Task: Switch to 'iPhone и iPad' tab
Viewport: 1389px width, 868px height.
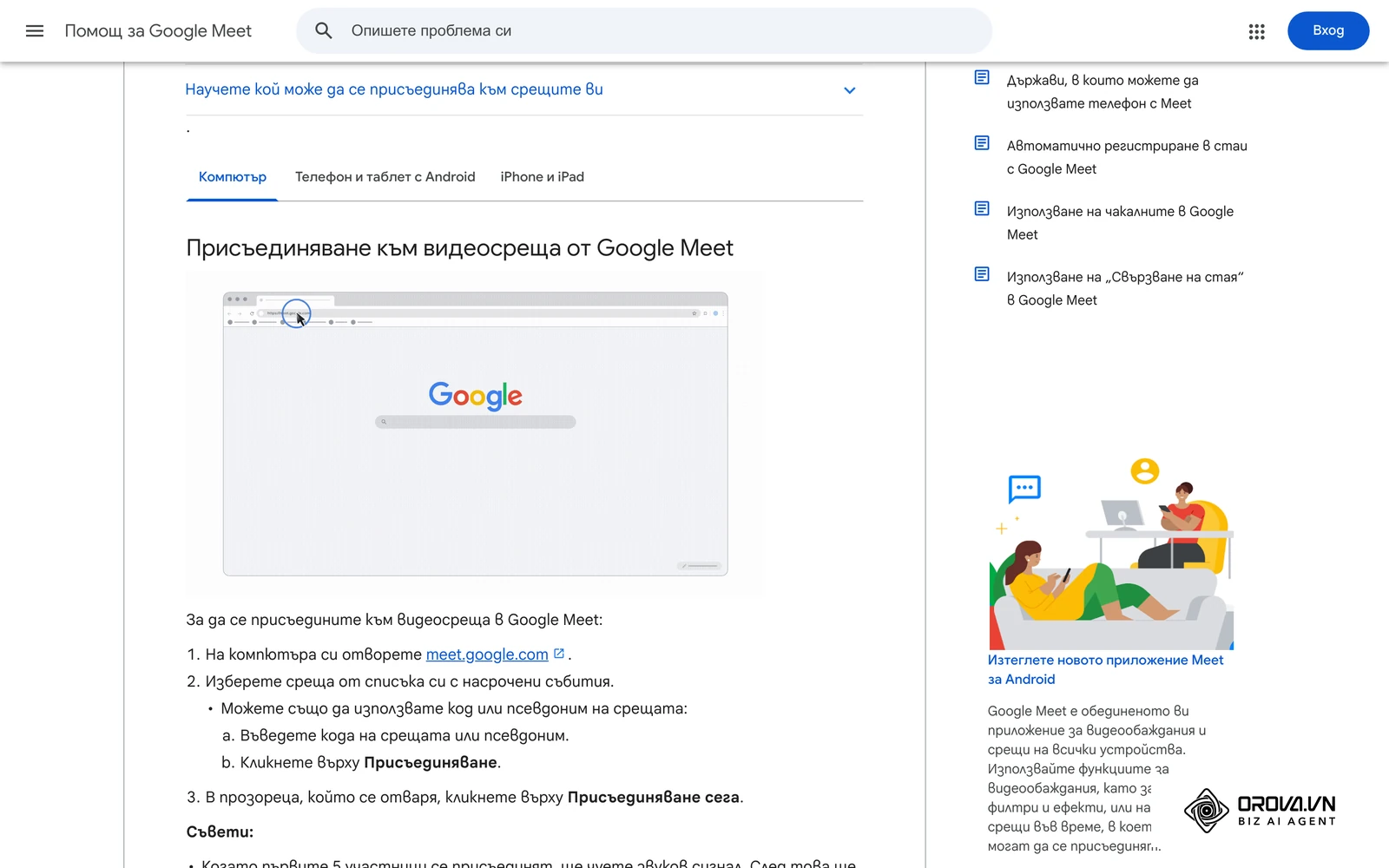Action: pos(543,177)
